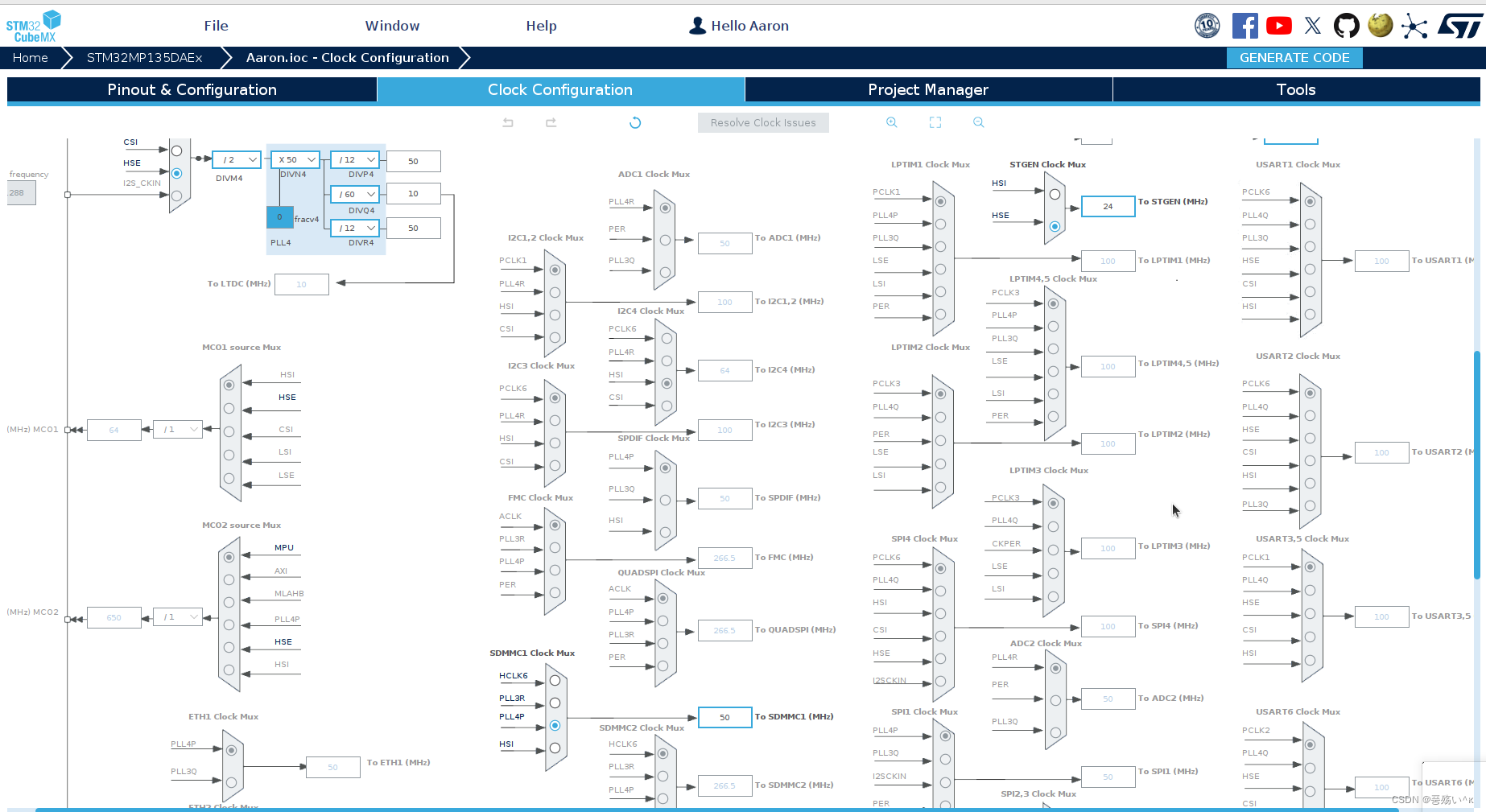Click the STM32CubeMX logo

point(34,27)
